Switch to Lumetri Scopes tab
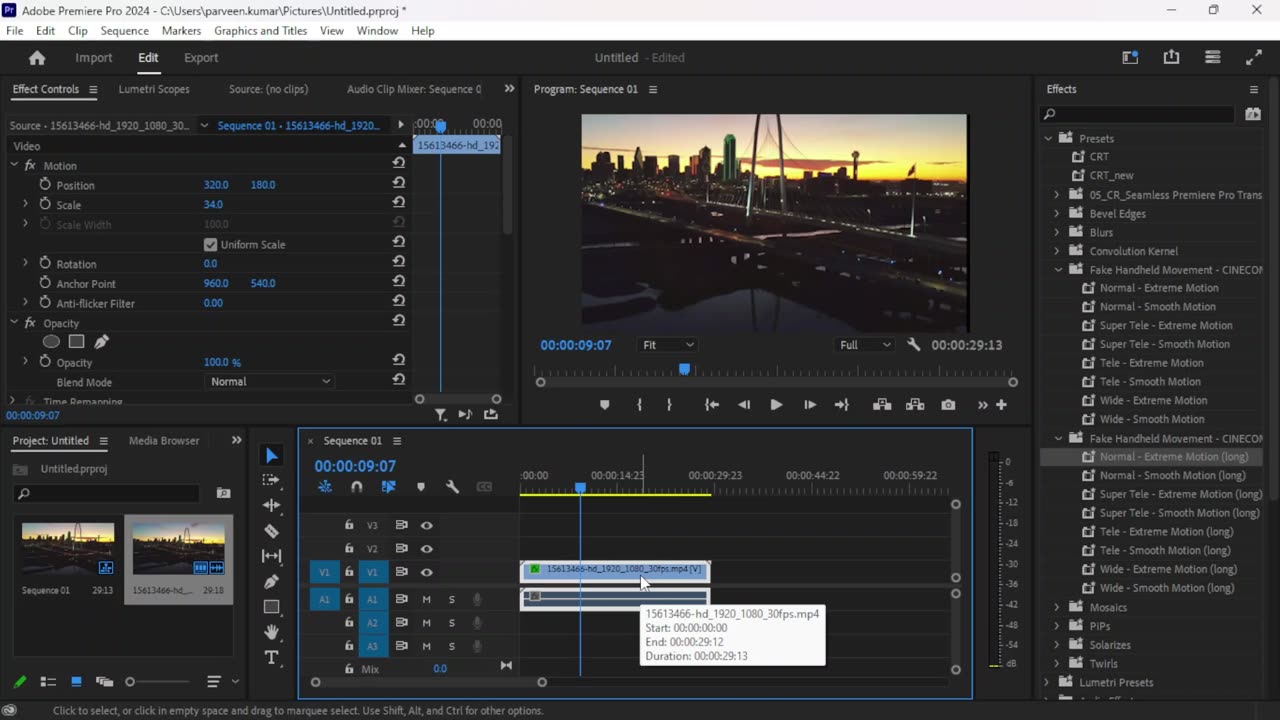The height and width of the screenshot is (720, 1280). (x=154, y=89)
